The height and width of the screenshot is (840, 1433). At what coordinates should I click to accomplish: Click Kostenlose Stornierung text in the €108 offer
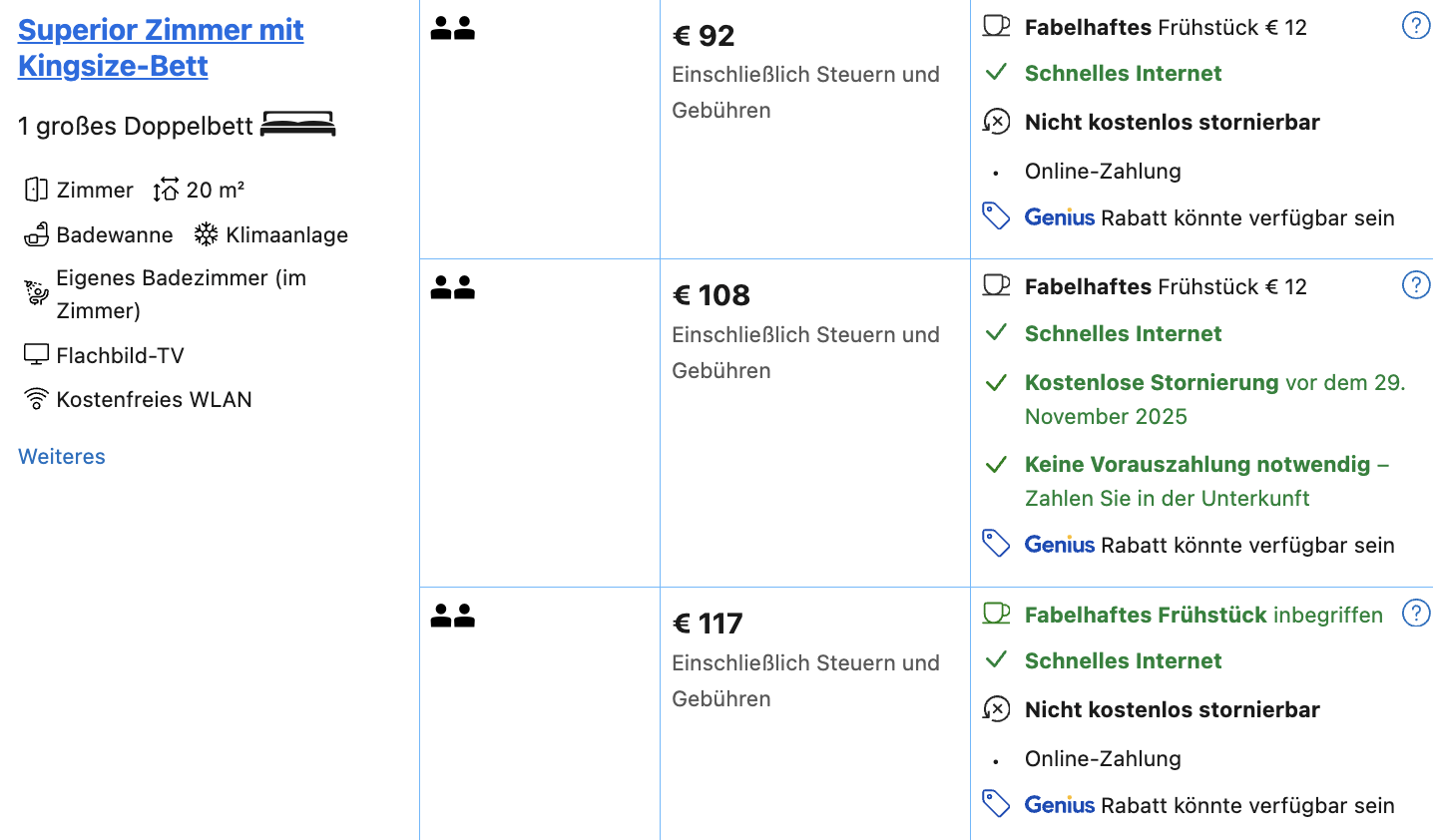point(1152,383)
